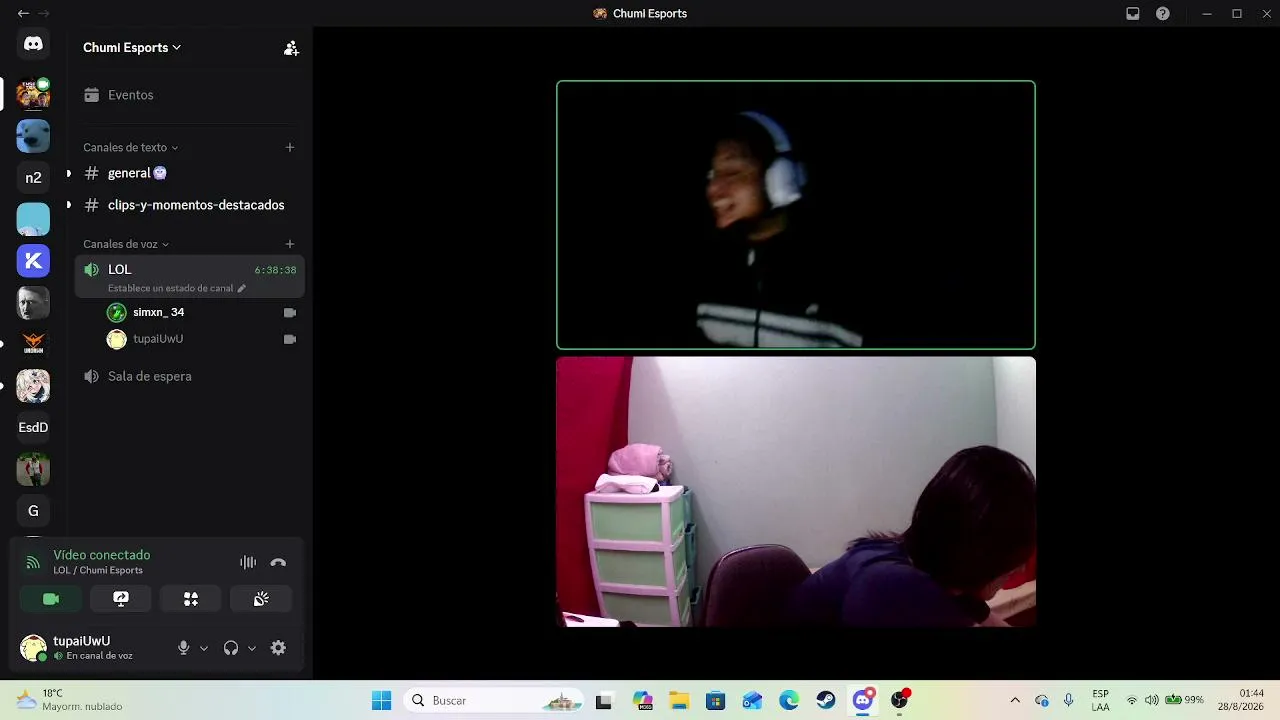1280x720 pixels.
Task: Click the Establece un estado de canal link
Action: pos(170,288)
